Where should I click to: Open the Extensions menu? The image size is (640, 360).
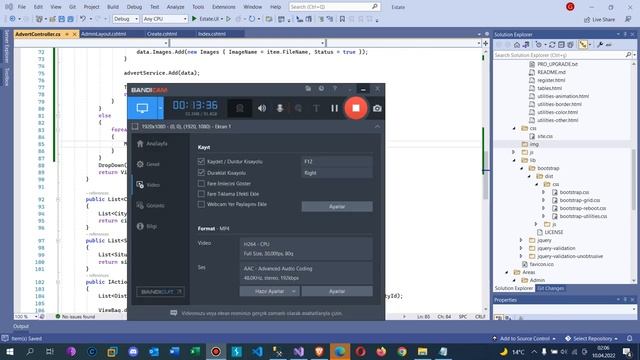(x=224, y=7)
